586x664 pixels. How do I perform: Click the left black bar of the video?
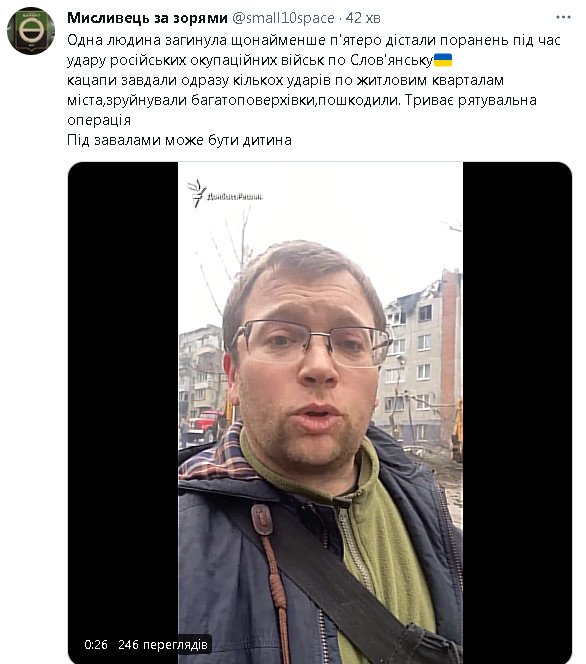click(123, 413)
